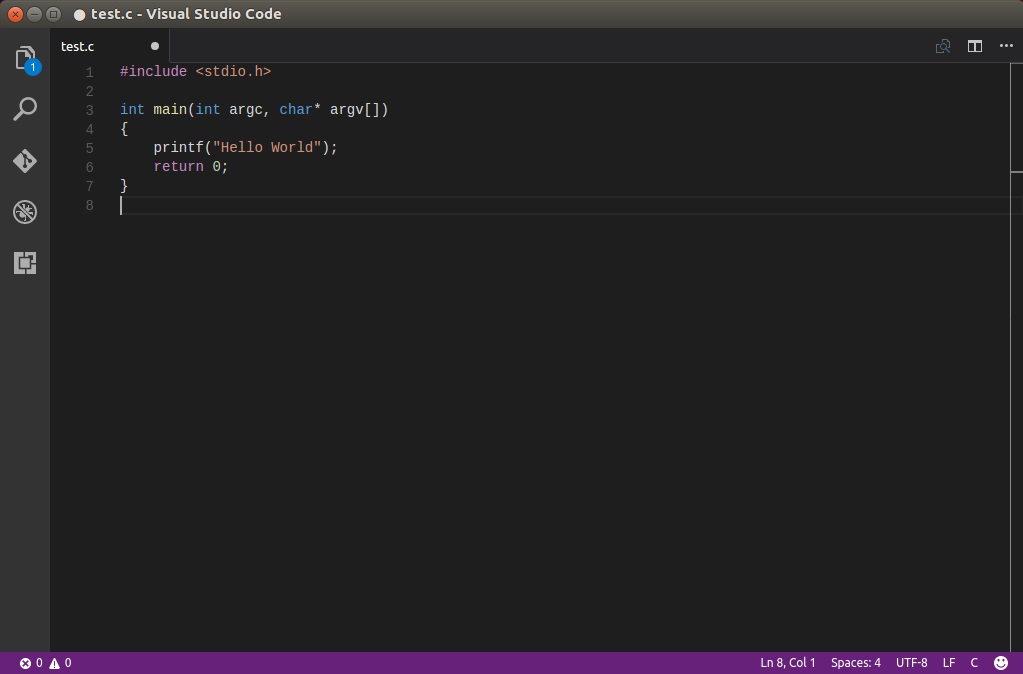Open the Debug view in activity bar

pos(25,212)
